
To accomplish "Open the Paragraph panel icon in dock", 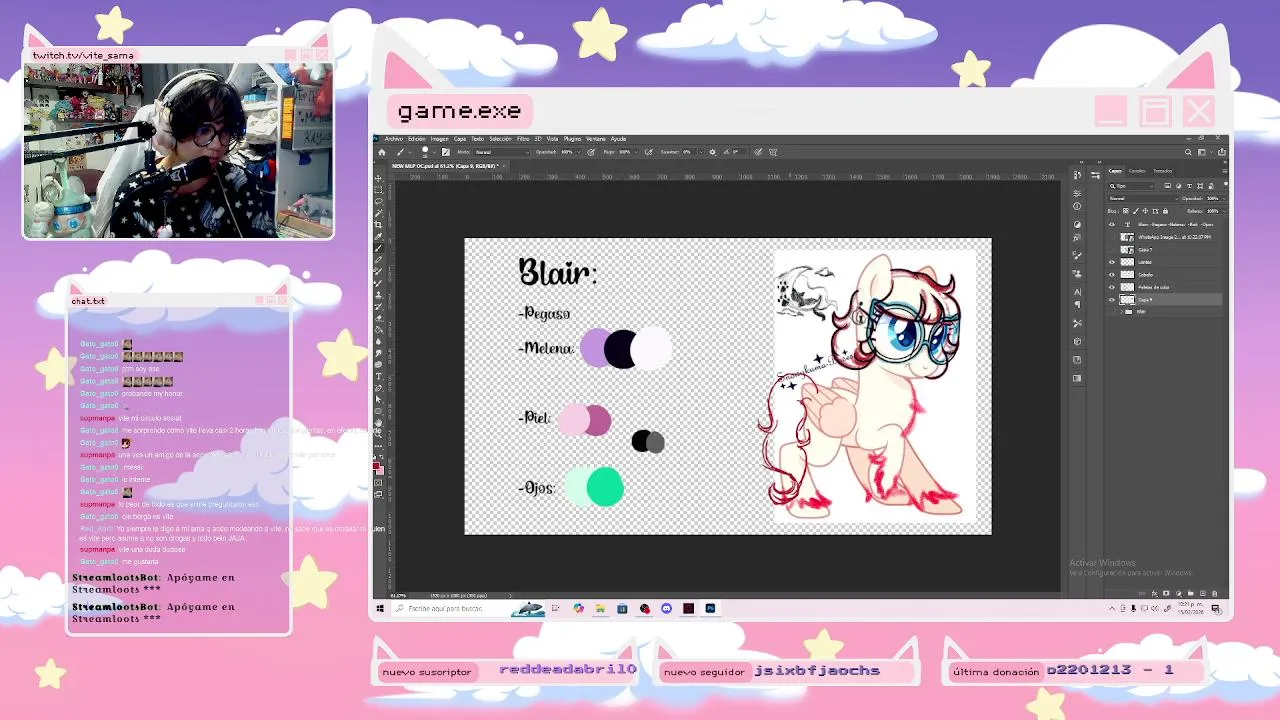I will [1077, 305].
